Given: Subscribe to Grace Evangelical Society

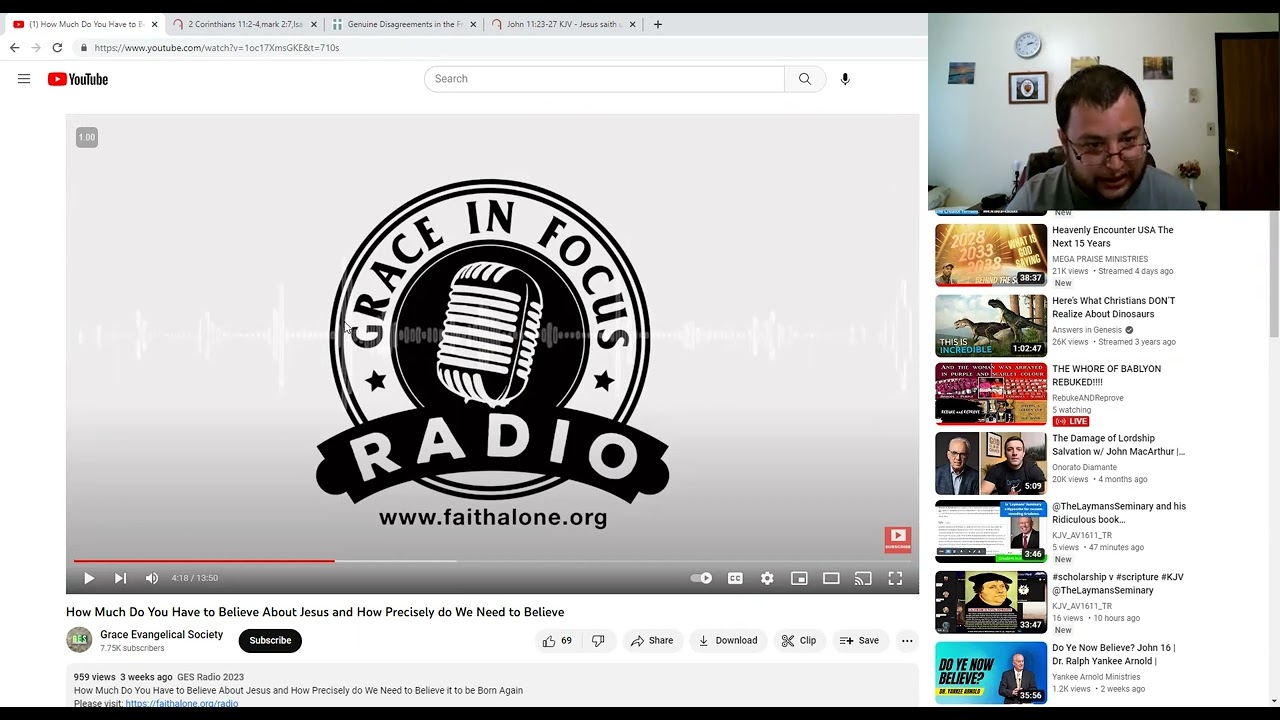Looking at the screenshot, I should pyautogui.click(x=270, y=641).
